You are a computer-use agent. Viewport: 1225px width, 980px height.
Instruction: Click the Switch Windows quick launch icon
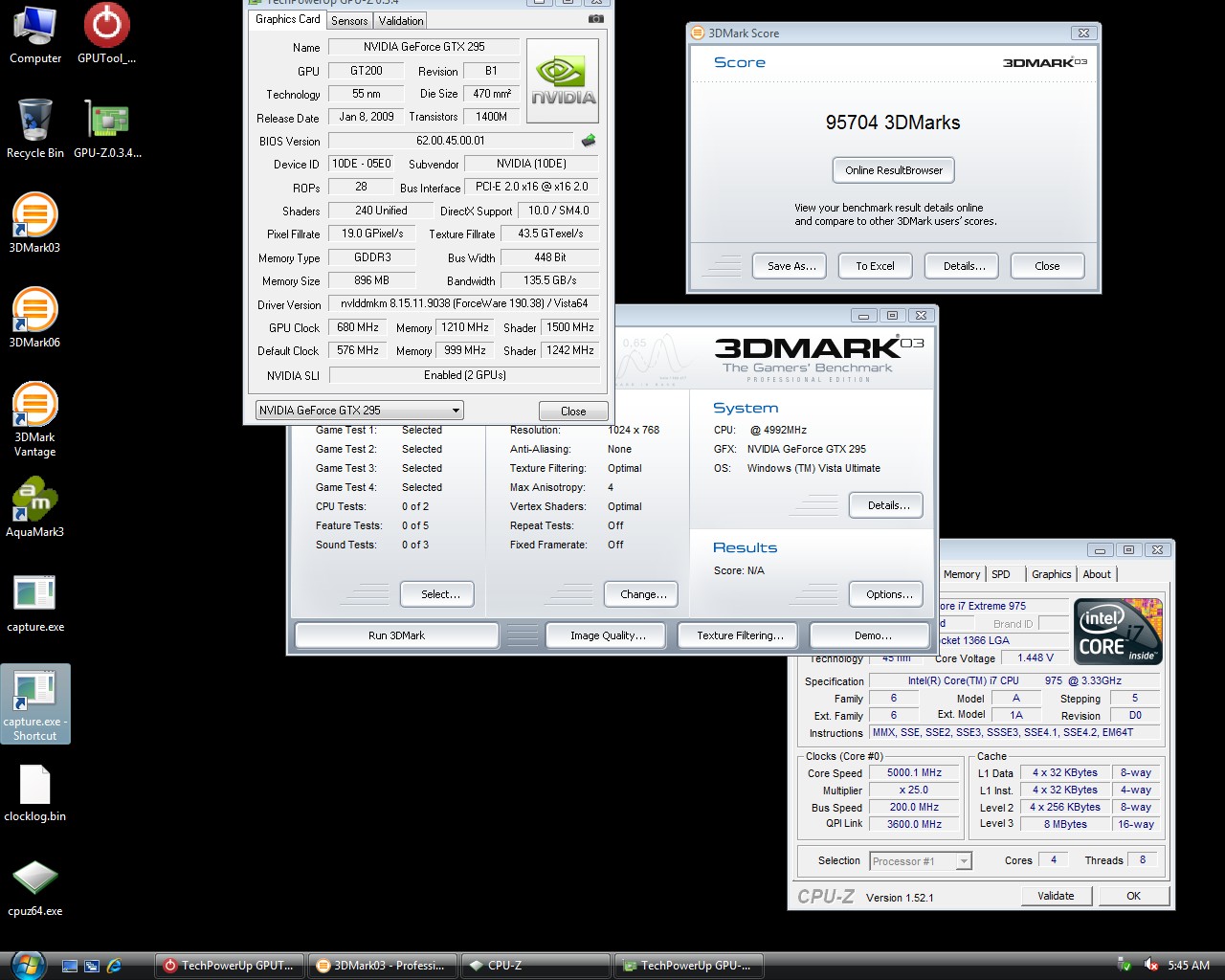point(92,966)
